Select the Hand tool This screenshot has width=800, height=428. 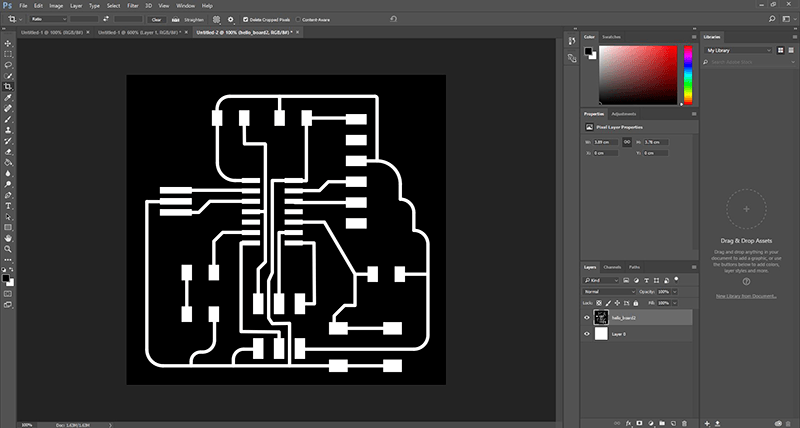click(8, 238)
